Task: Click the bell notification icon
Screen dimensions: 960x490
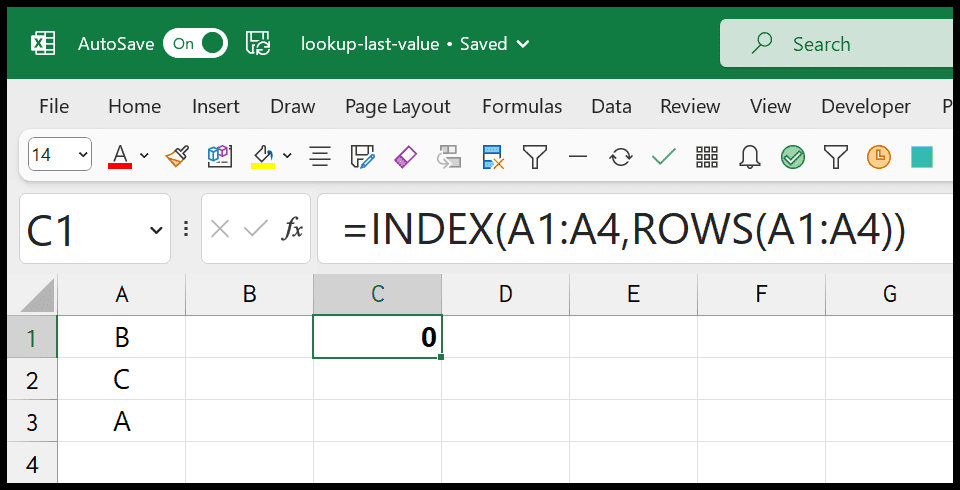Action: pos(750,157)
